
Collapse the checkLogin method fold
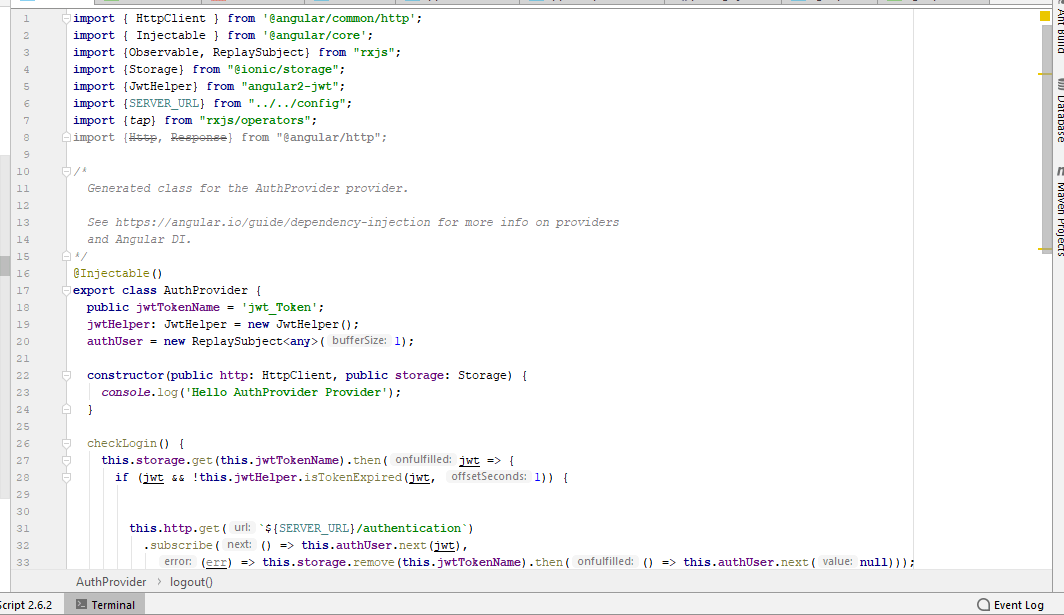(x=66, y=443)
